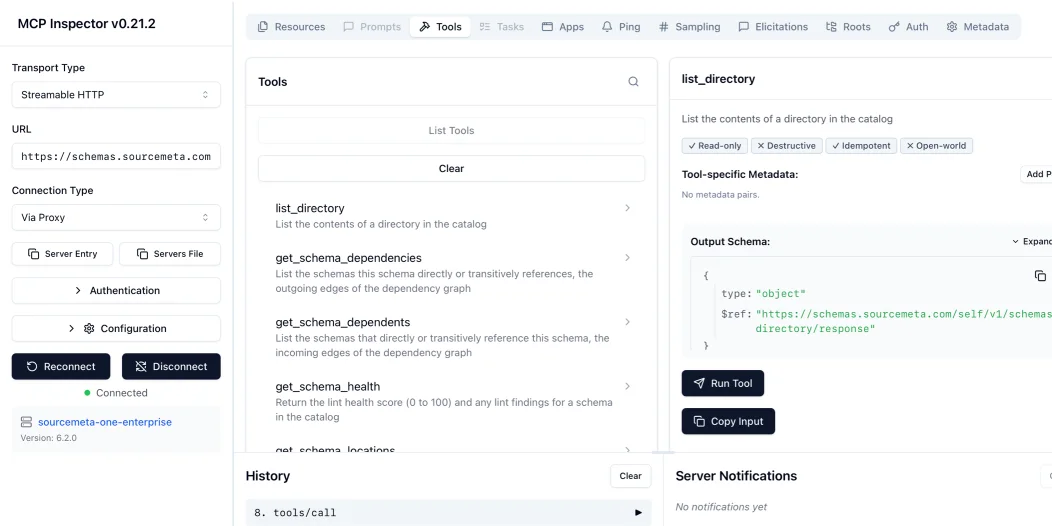
Task: Toggle the Open-world annotation badge
Action: tap(936, 146)
